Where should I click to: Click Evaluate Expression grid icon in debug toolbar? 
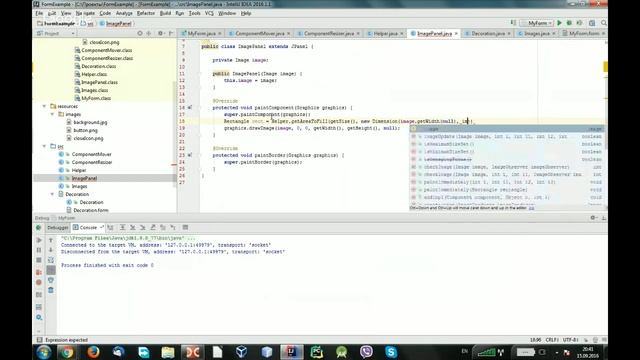[x=185, y=227]
